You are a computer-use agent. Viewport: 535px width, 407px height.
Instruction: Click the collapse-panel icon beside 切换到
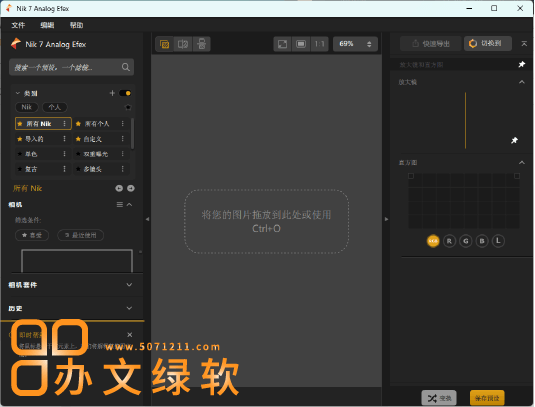[524, 44]
